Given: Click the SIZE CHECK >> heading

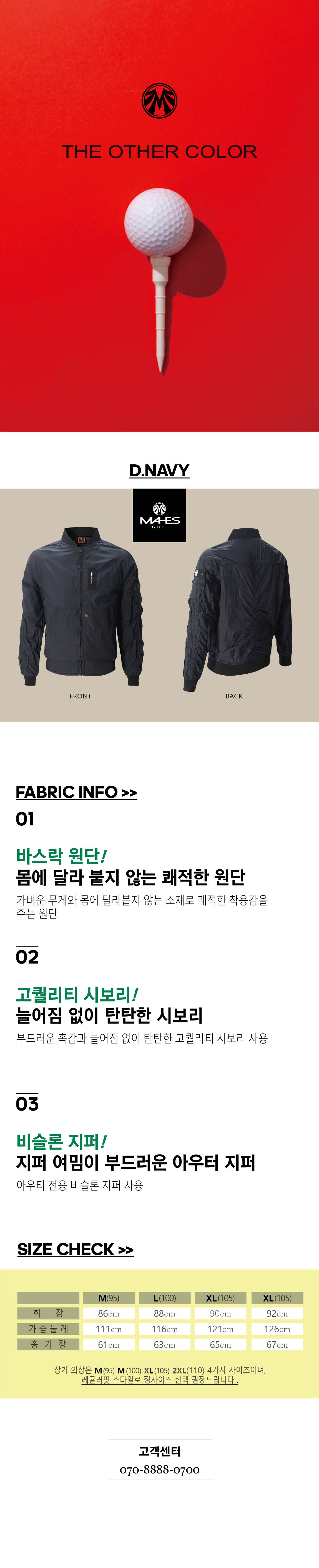Looking at the screenshot, I should coord(75,1249).
